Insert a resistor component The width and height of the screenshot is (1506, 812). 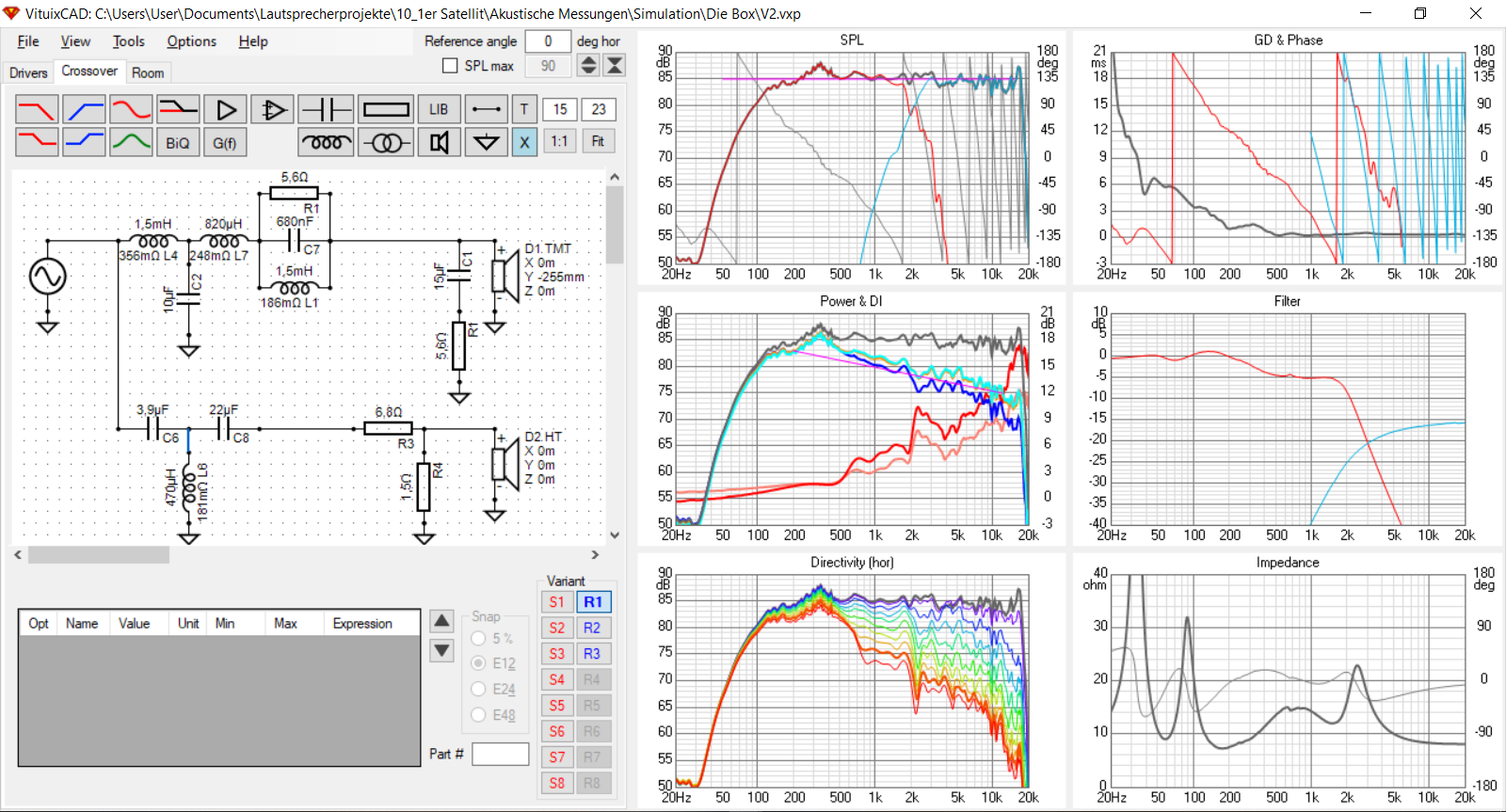(x=386, y=109)
